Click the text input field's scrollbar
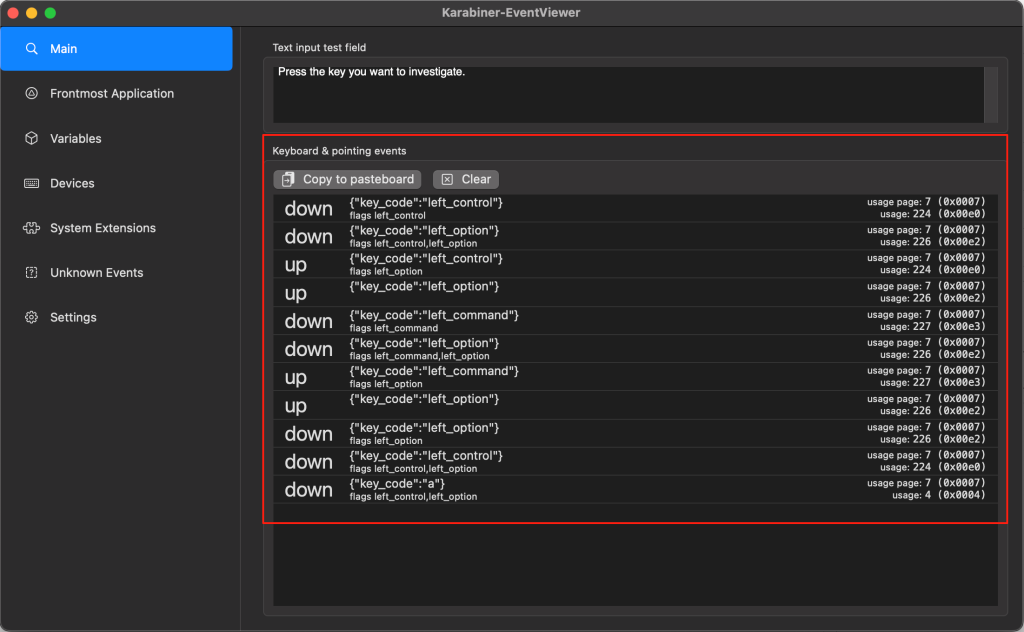 tap(991, 95)
